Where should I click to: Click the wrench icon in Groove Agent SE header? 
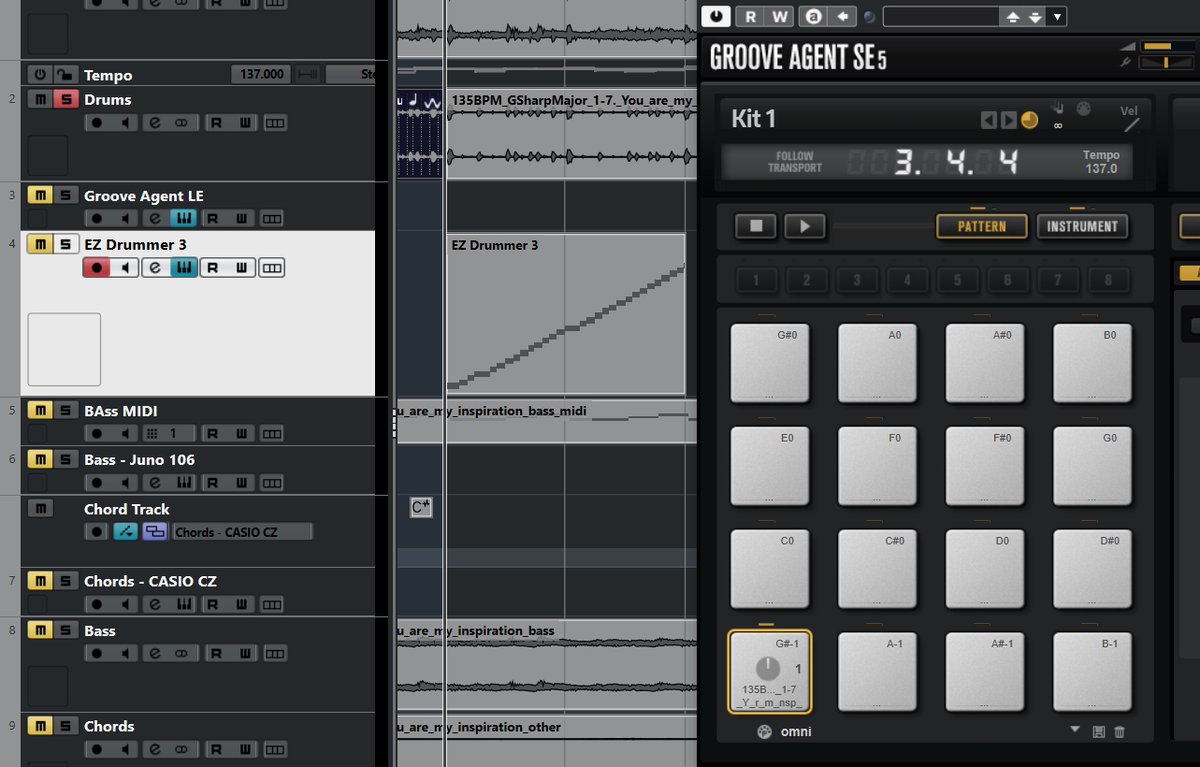(1125, 60)
